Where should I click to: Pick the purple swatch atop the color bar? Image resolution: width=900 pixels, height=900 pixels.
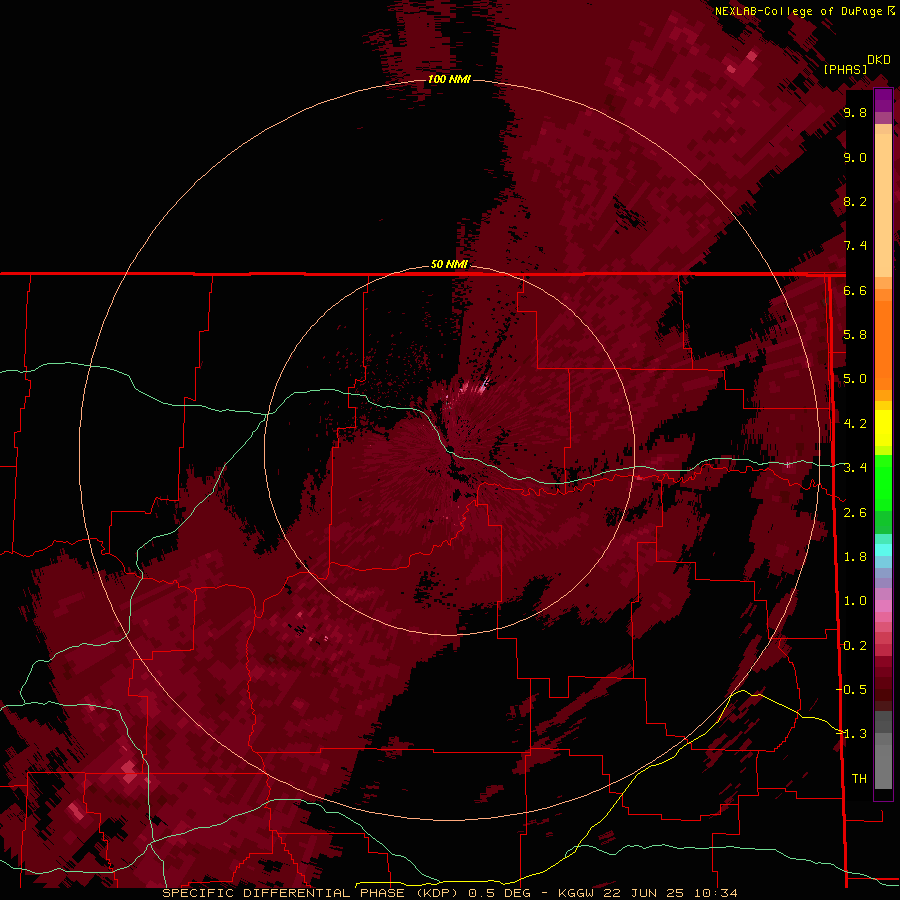point(883,100)
